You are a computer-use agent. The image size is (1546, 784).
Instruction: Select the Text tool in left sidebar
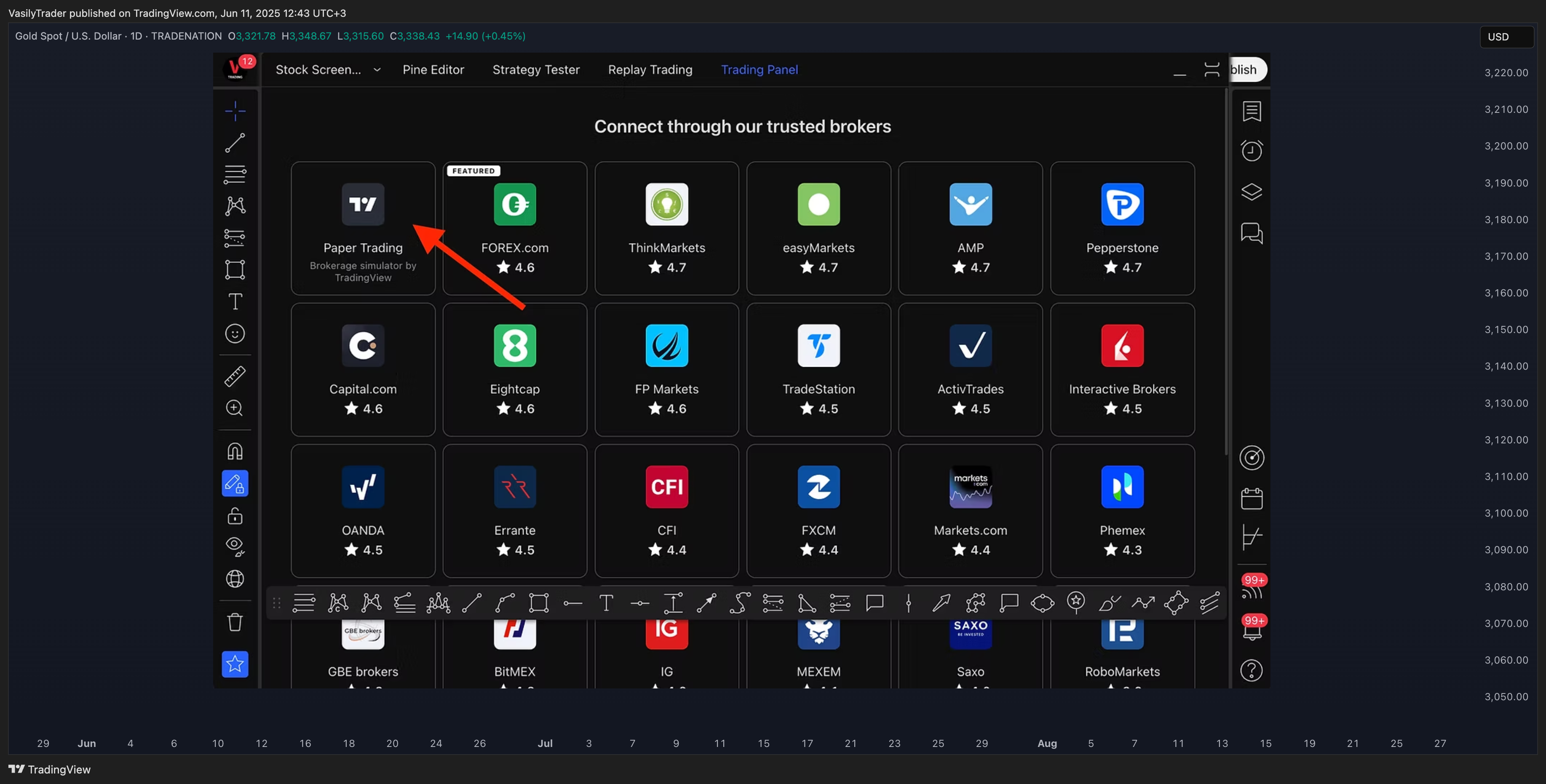click(x=235, y=302)
